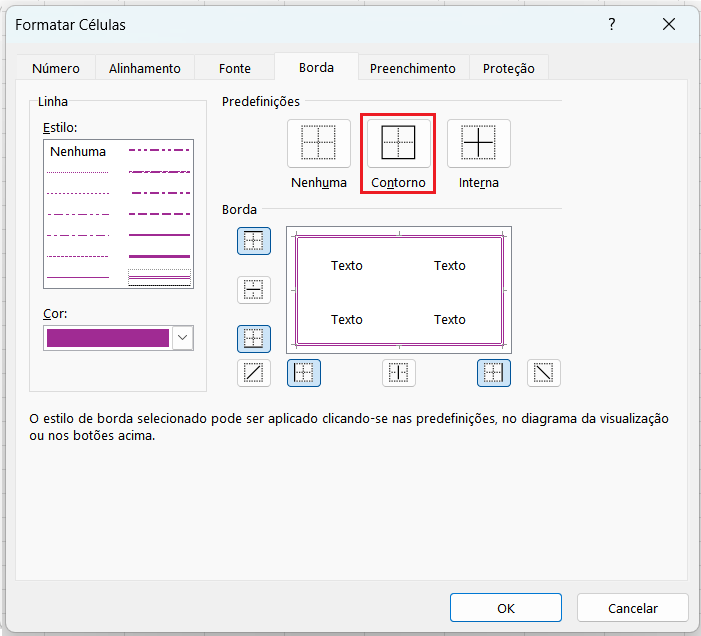Choose the Interna inside borders preset
701x636 pixels.
(478, 143)
